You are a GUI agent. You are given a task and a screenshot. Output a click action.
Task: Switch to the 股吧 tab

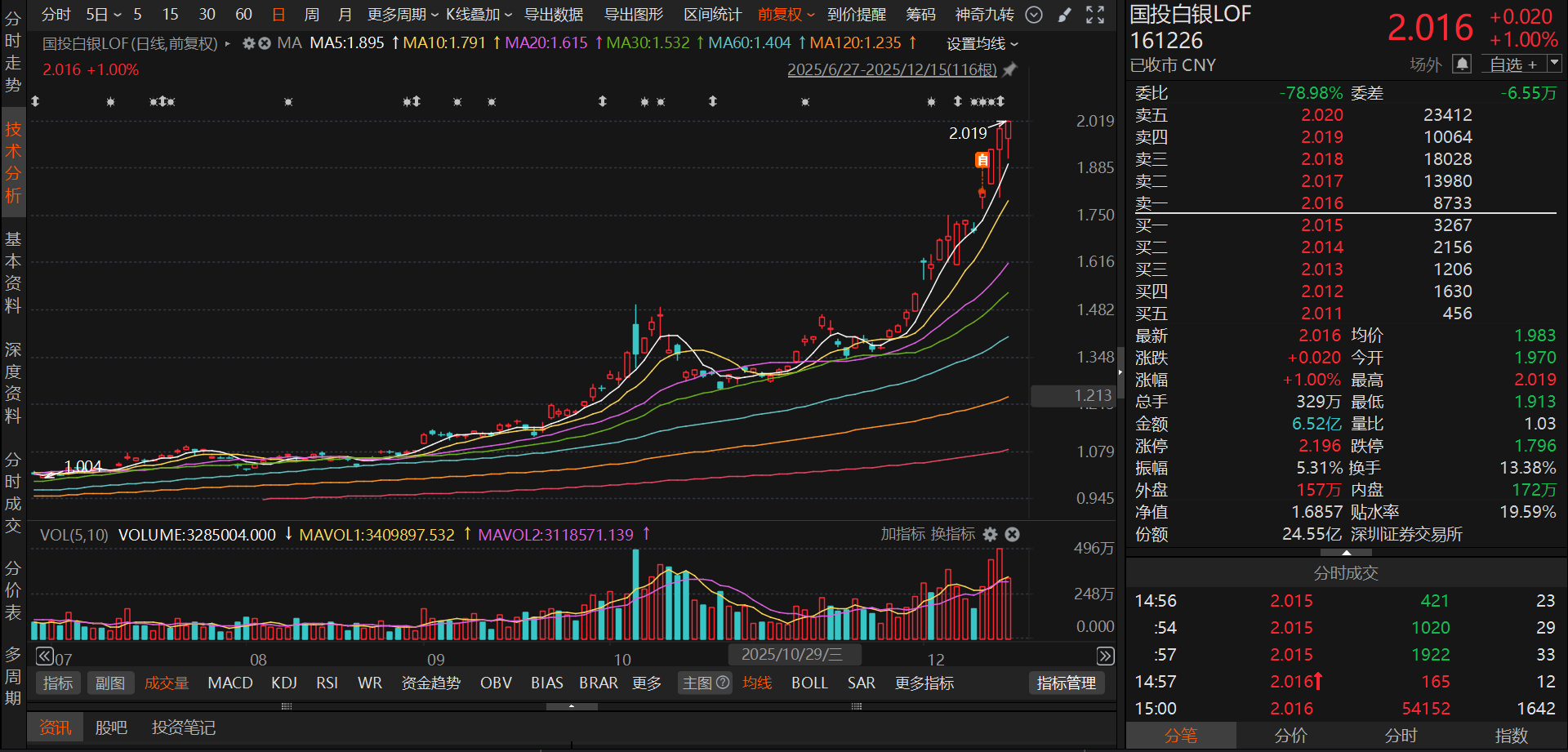click(x=111, y=728)
